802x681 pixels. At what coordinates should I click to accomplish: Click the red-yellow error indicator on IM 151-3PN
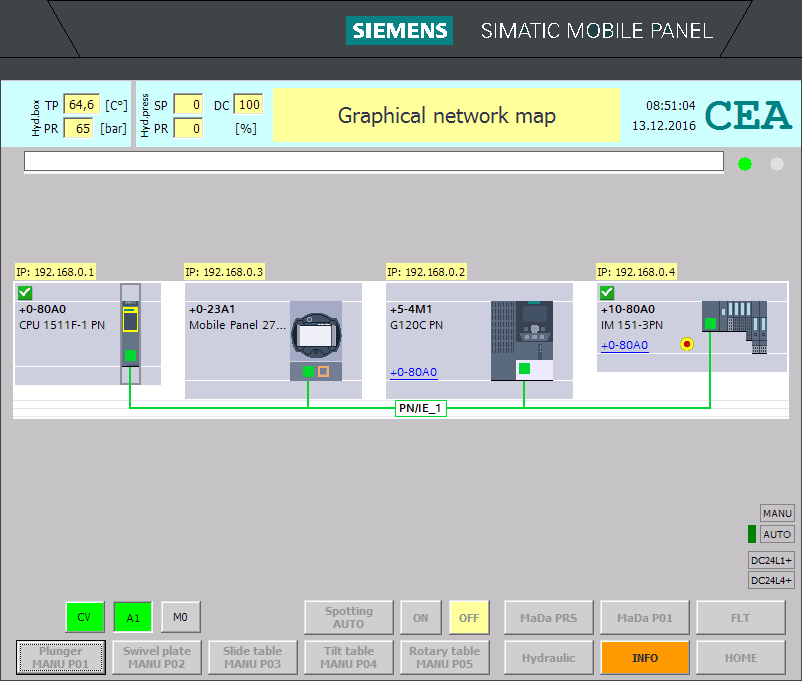[x=687, y=344]
